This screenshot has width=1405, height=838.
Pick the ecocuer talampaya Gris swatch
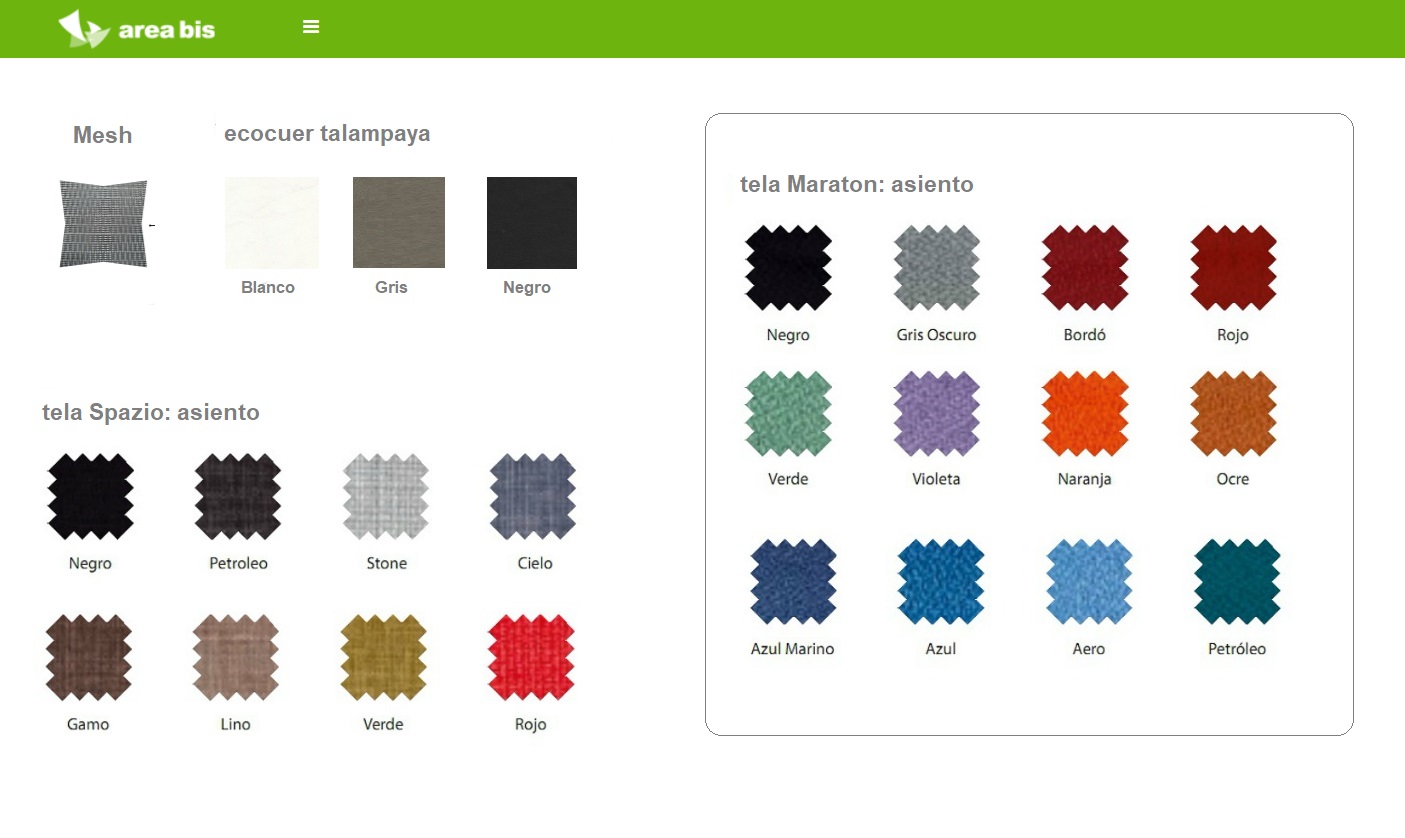tap(399, 223)
